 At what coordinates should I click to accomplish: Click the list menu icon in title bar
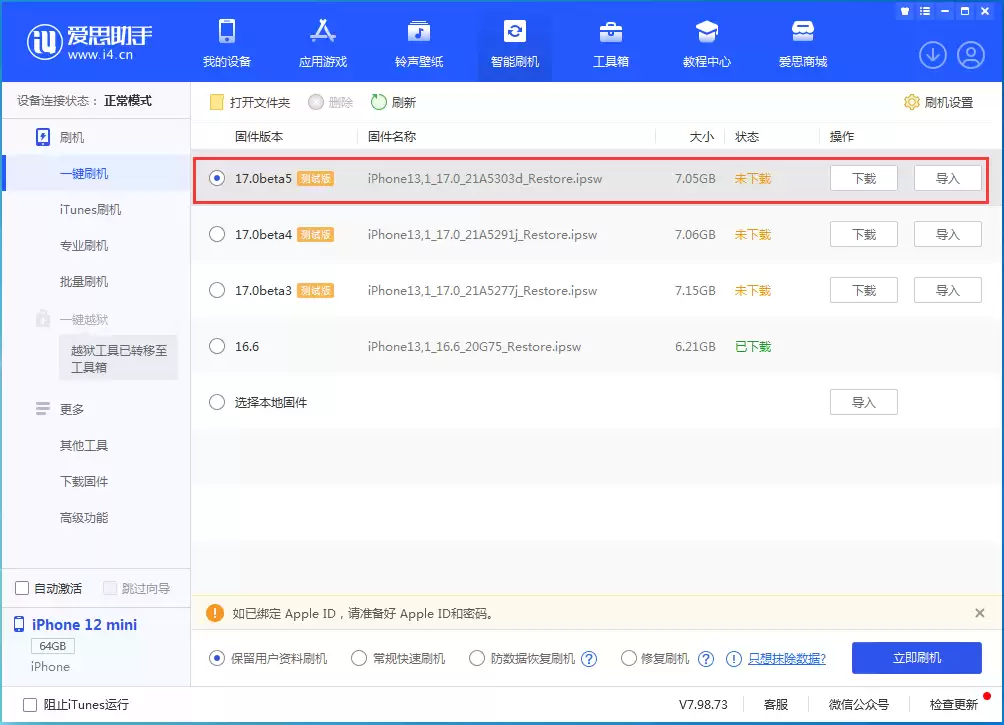925,11
